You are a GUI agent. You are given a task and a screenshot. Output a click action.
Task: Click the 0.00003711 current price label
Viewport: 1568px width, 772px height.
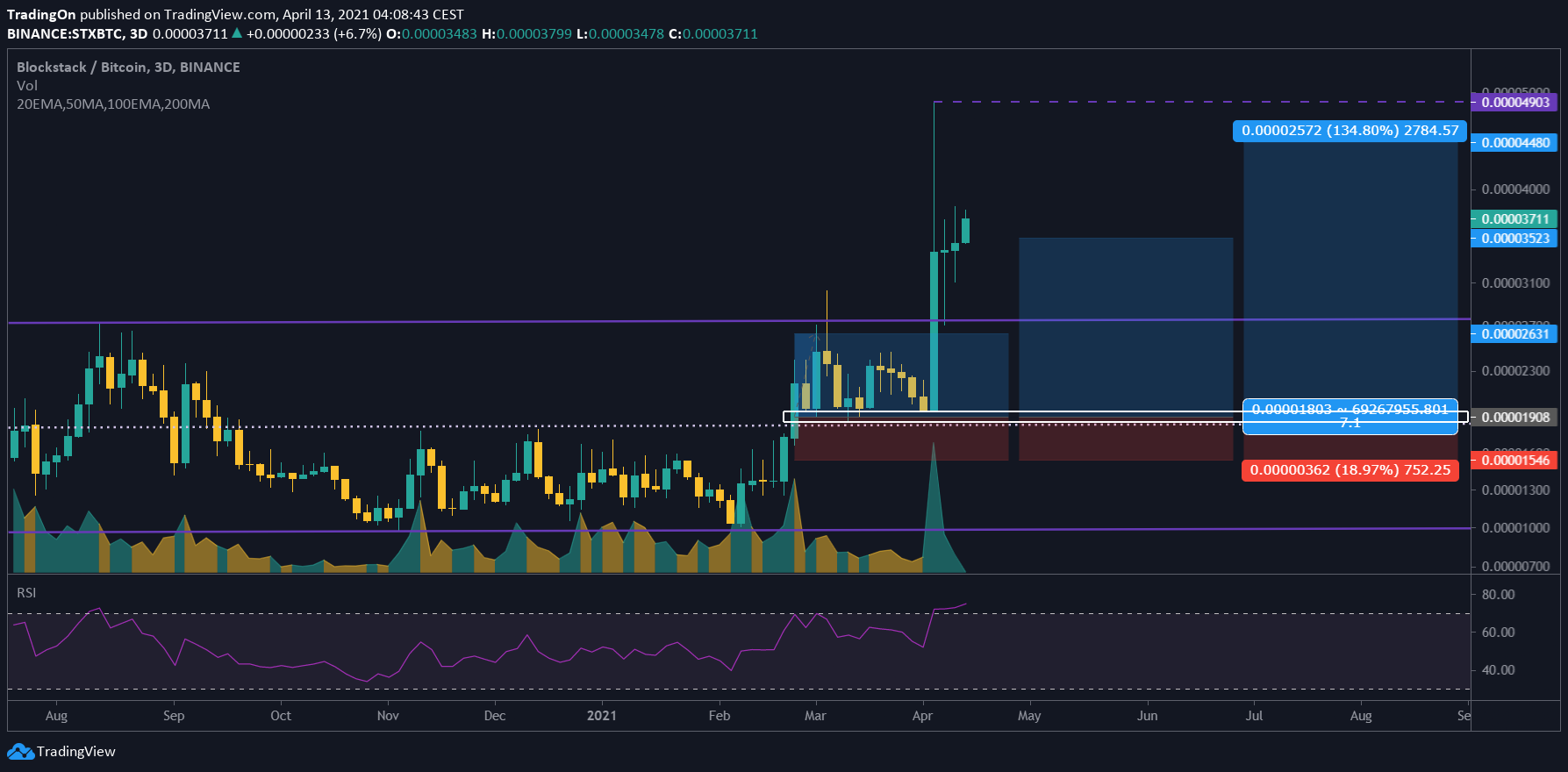click(1514, 219)
